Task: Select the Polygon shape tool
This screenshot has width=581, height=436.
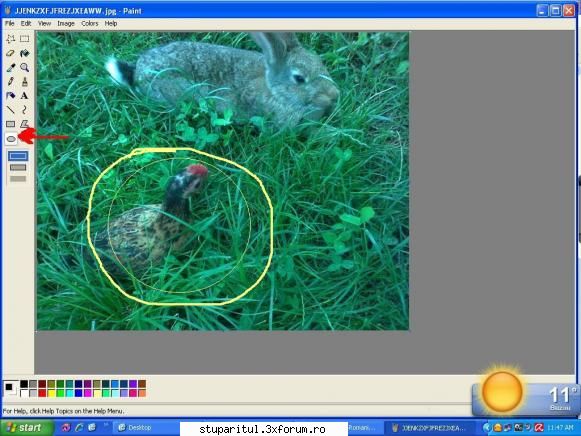Action: point(24,124)
